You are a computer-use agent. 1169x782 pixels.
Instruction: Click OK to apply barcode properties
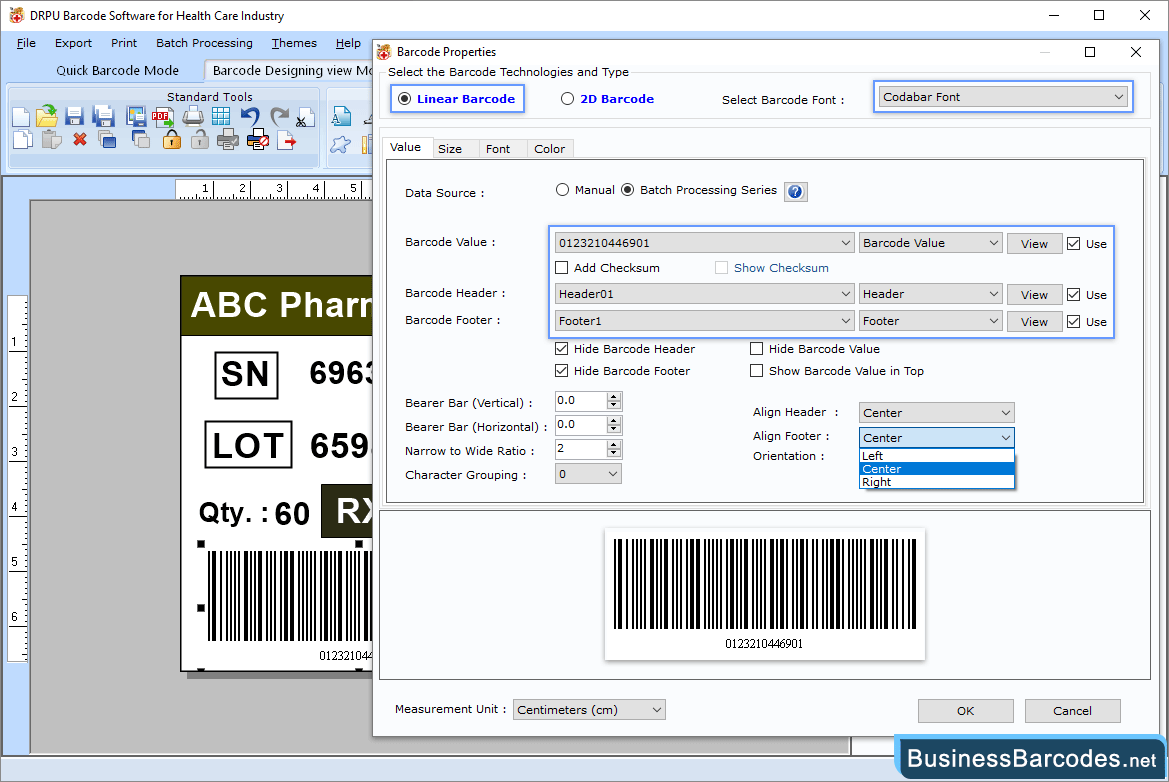pyautogui.click(x=965, y=711)
